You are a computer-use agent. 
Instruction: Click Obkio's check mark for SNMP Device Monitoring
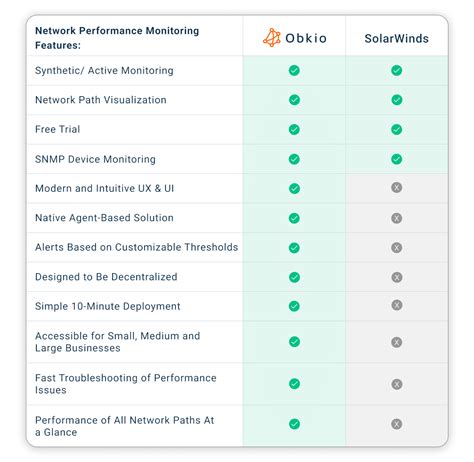(x=294, y=159)
